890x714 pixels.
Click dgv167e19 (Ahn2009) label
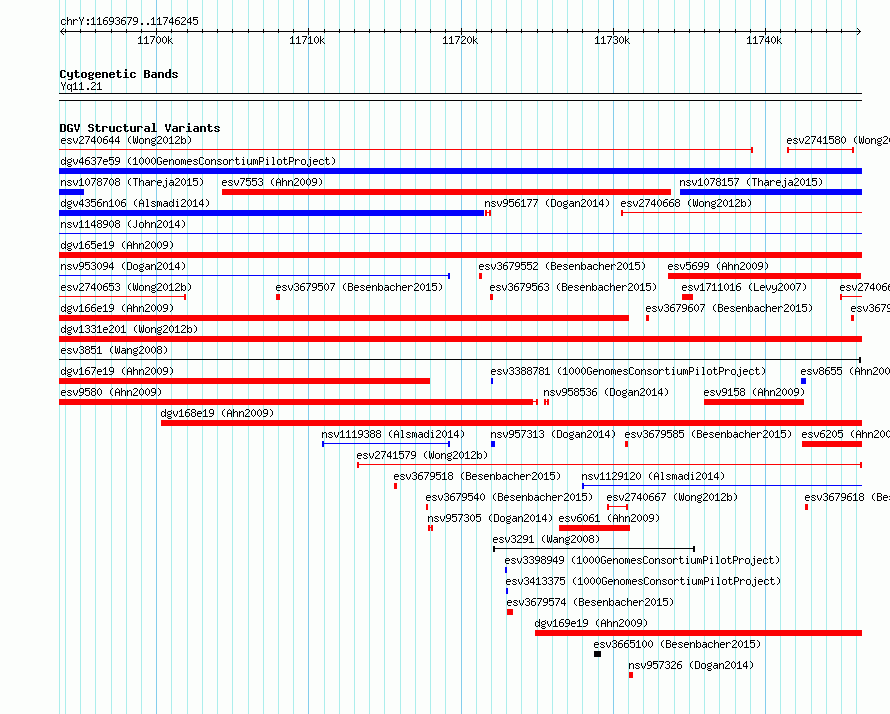(x=117, y=371)
